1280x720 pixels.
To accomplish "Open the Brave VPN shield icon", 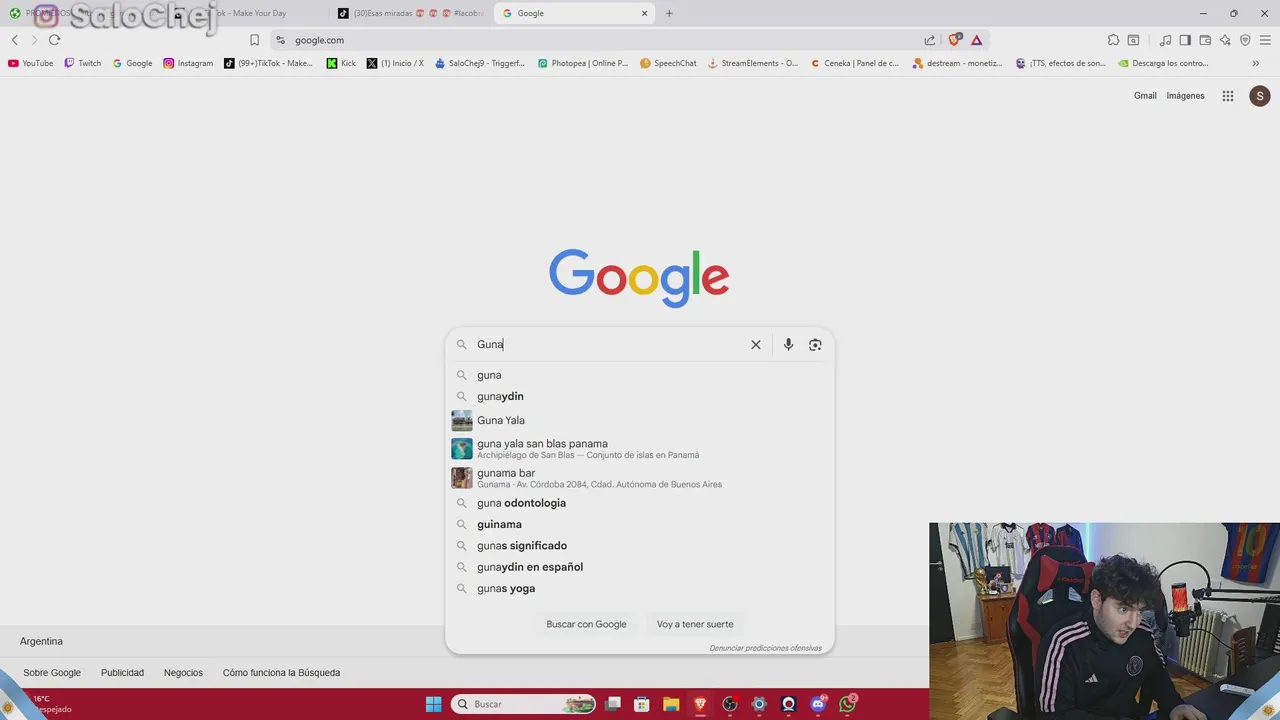I will (x=1245, y=40).
